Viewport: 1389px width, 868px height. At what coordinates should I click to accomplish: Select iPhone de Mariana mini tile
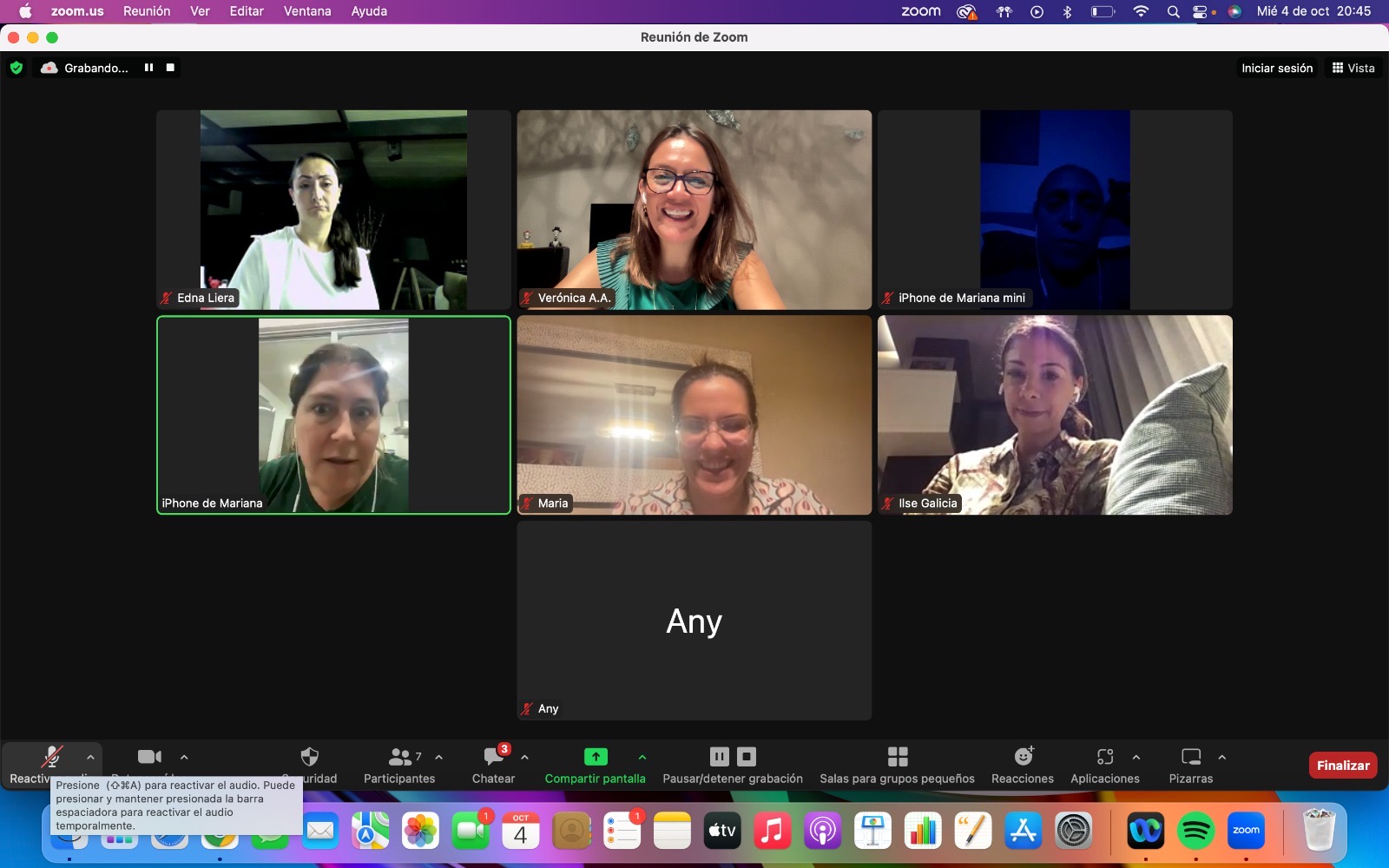click(x=1055, y=209)
